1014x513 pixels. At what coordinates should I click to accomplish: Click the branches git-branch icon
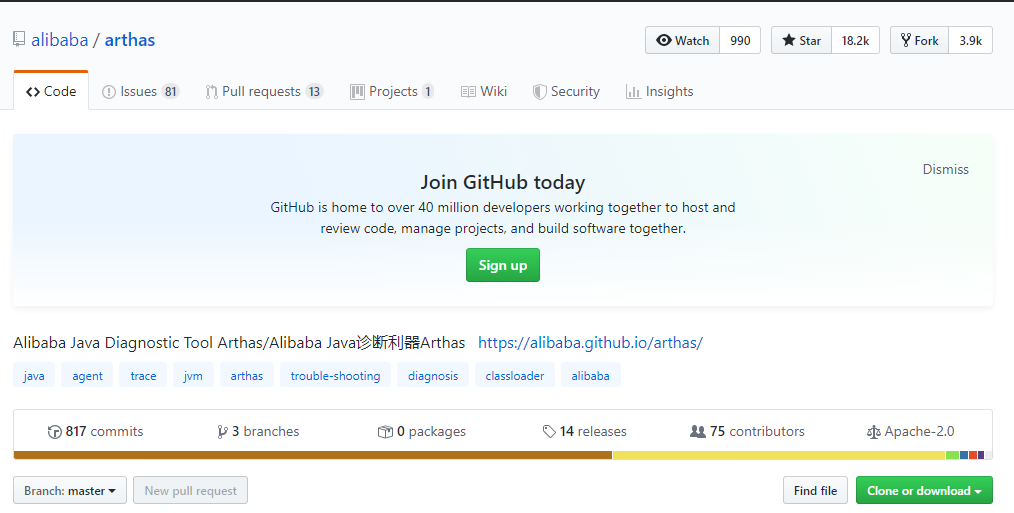pos(222,431)
